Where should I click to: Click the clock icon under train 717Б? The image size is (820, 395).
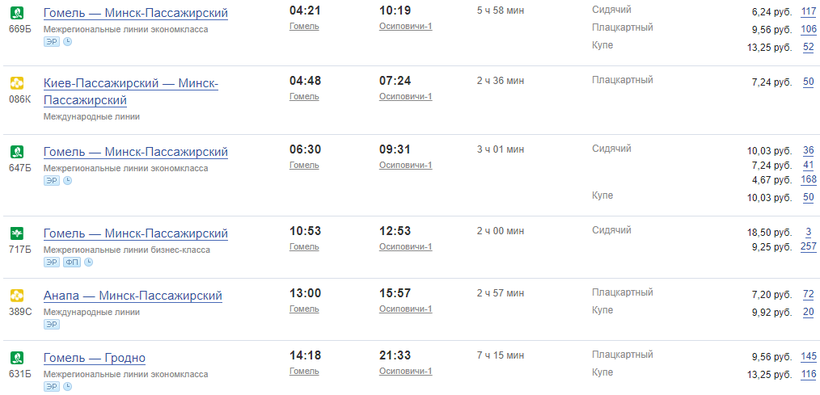coord(89,262)
